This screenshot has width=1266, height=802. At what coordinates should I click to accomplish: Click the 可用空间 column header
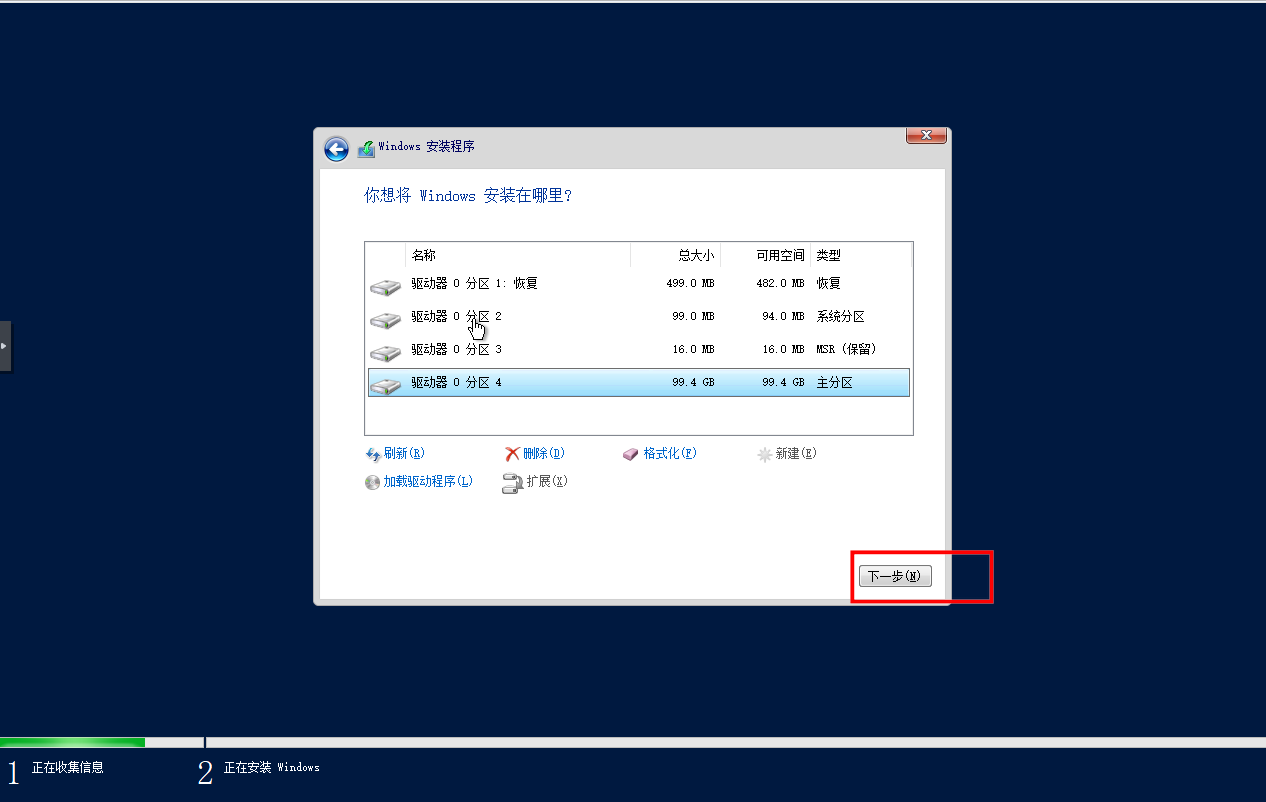click(x=765, y=256)
